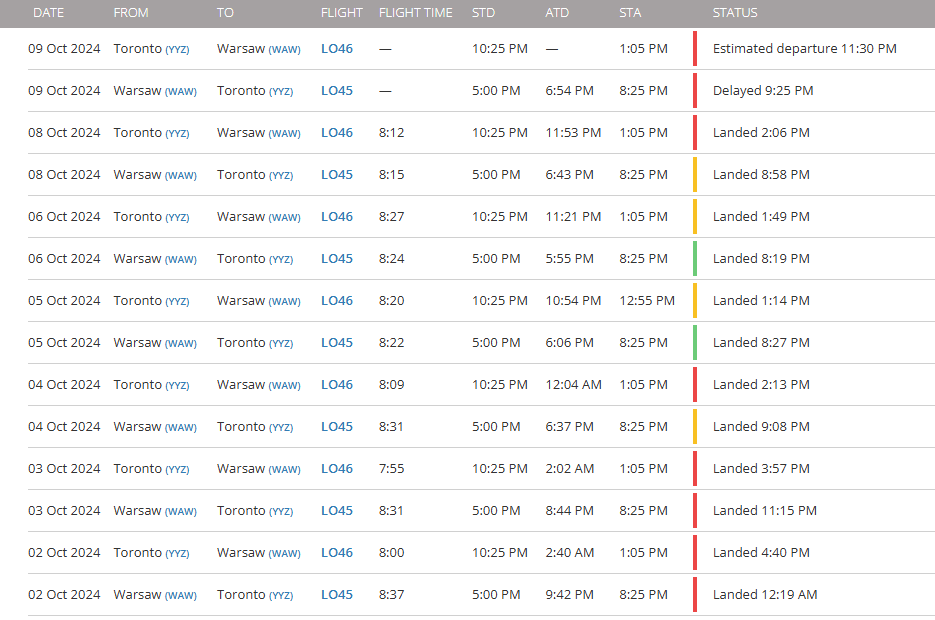This screenshot has height=620, width=935.
Task: Open LO46 flight link for 05 Oct 2024
Action: tap(337, 300)
